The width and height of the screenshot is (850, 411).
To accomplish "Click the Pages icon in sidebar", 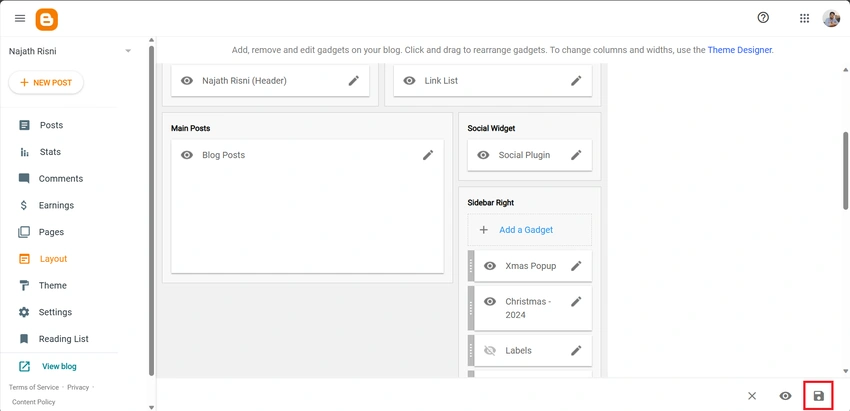I will pos(24,232).
